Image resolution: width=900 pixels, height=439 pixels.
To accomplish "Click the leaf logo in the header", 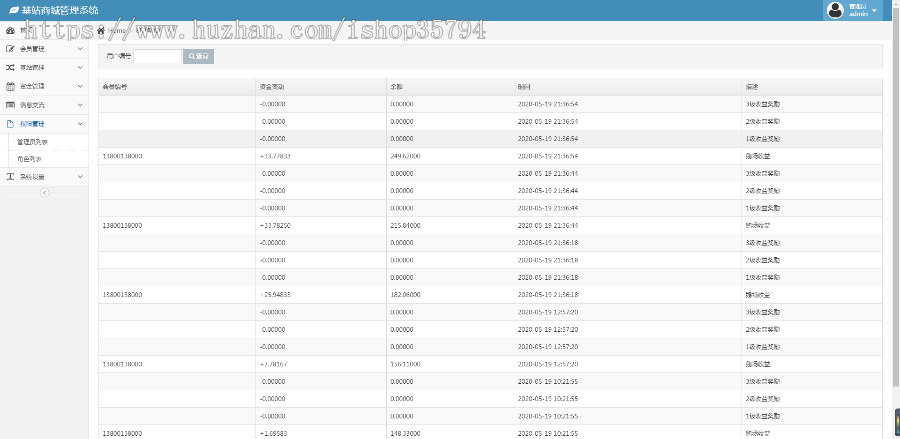I will pos(14,10).
